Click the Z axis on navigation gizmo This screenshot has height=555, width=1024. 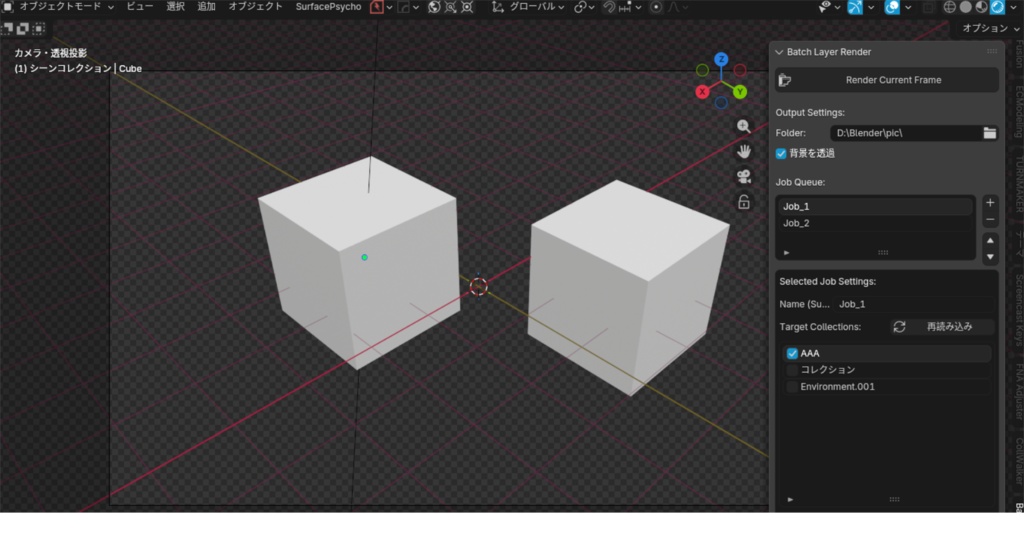point(721,59)
